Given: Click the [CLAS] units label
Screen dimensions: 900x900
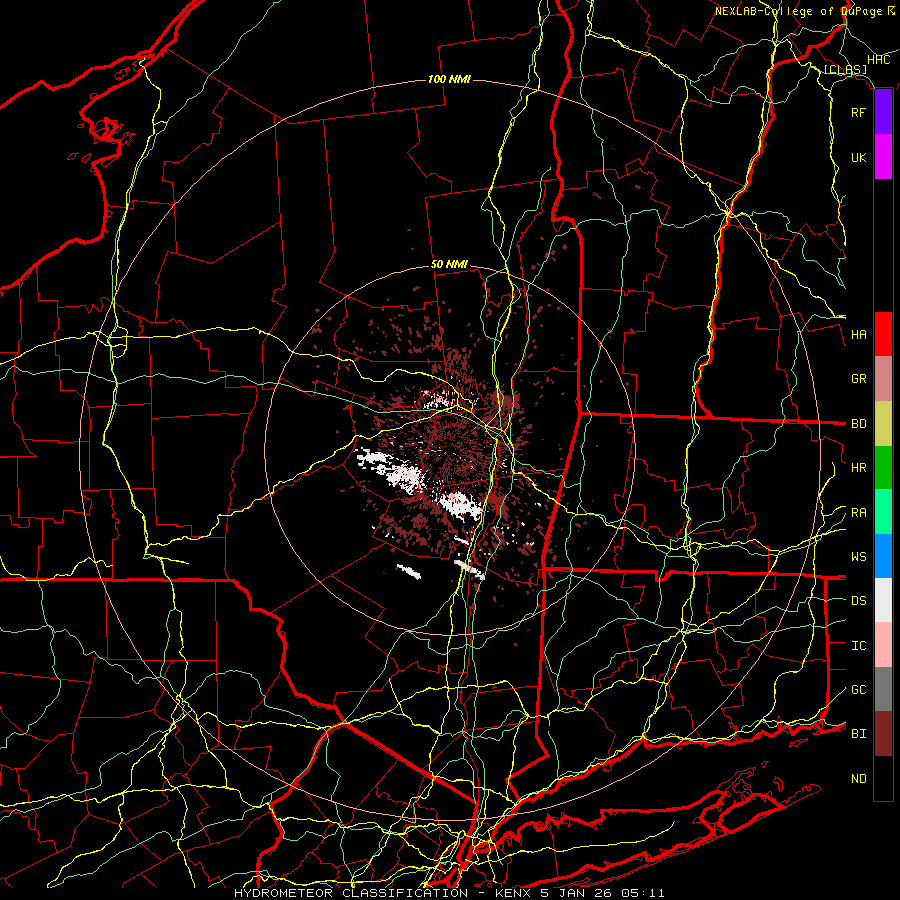Looking at the screenshot, I should coord(845,70).
